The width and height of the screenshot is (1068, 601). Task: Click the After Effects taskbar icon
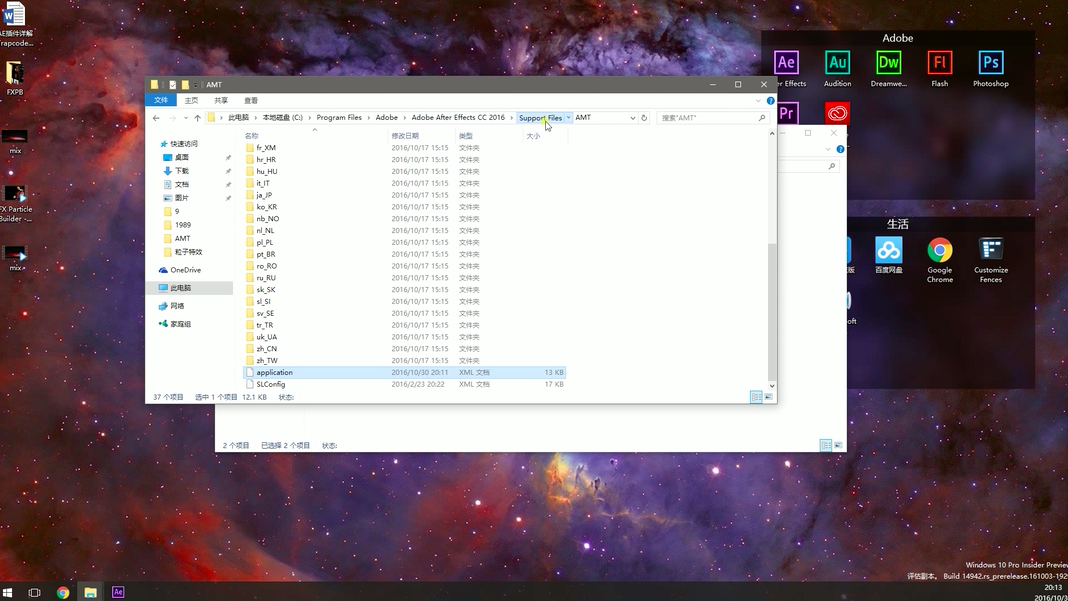tap(118, 592)
